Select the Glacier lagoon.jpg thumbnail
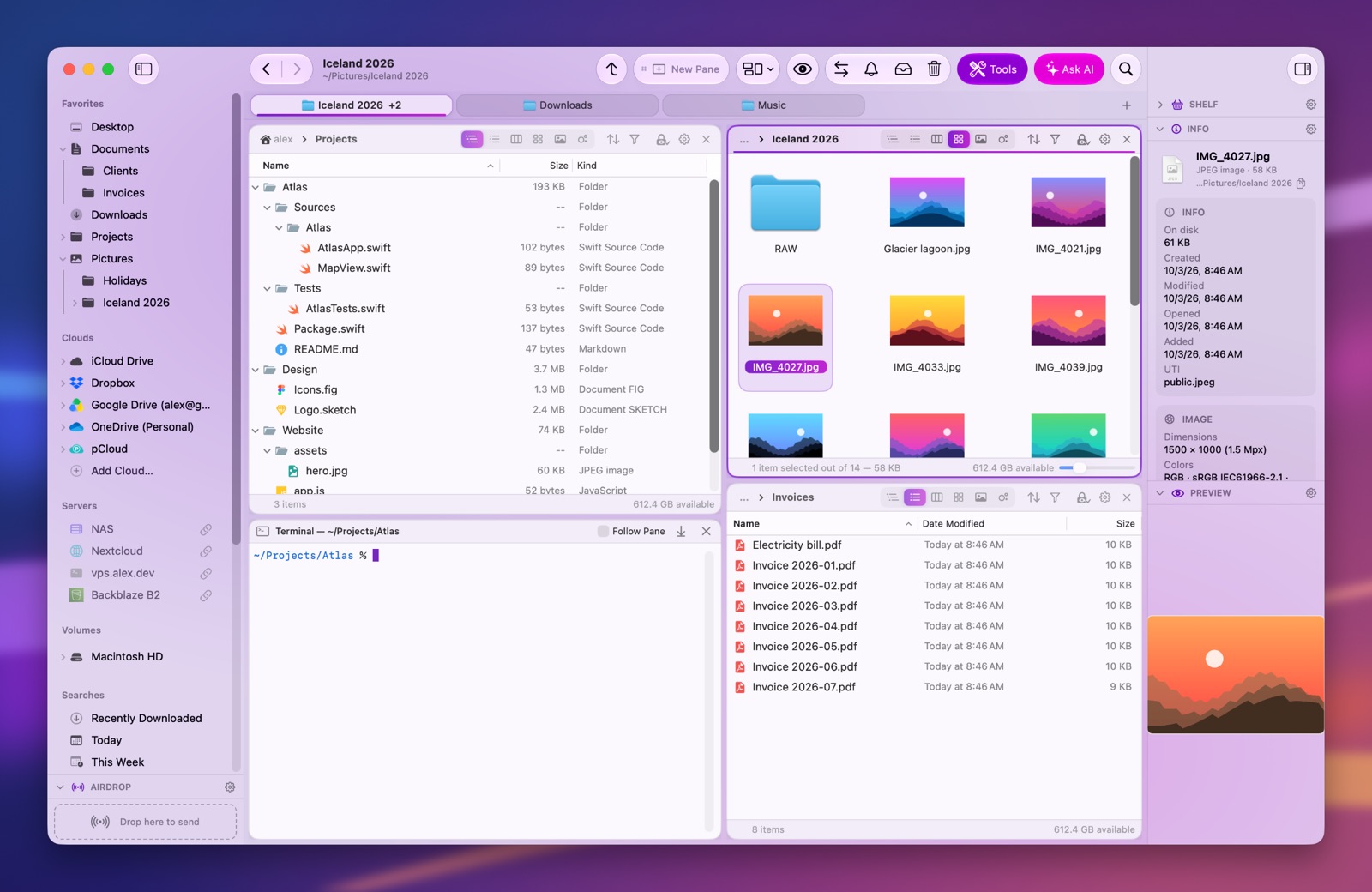The height and width of the screenshot is (892, 1372). (x=927, y=202)
